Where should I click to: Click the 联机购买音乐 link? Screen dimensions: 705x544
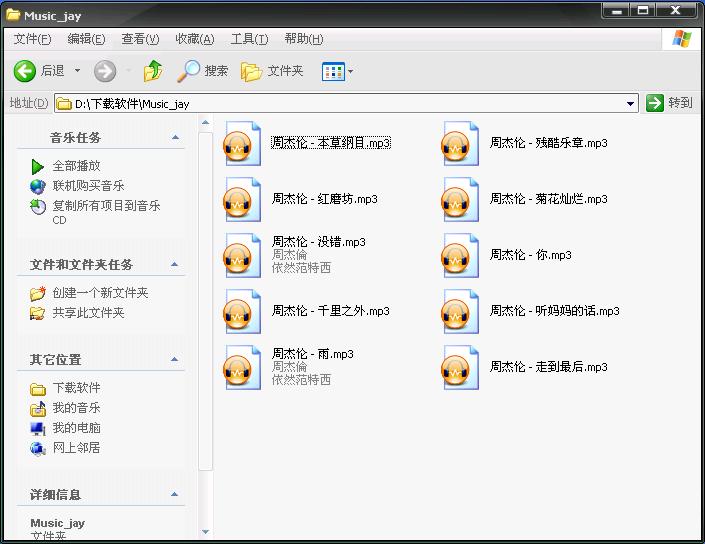[x=88, y=186]
